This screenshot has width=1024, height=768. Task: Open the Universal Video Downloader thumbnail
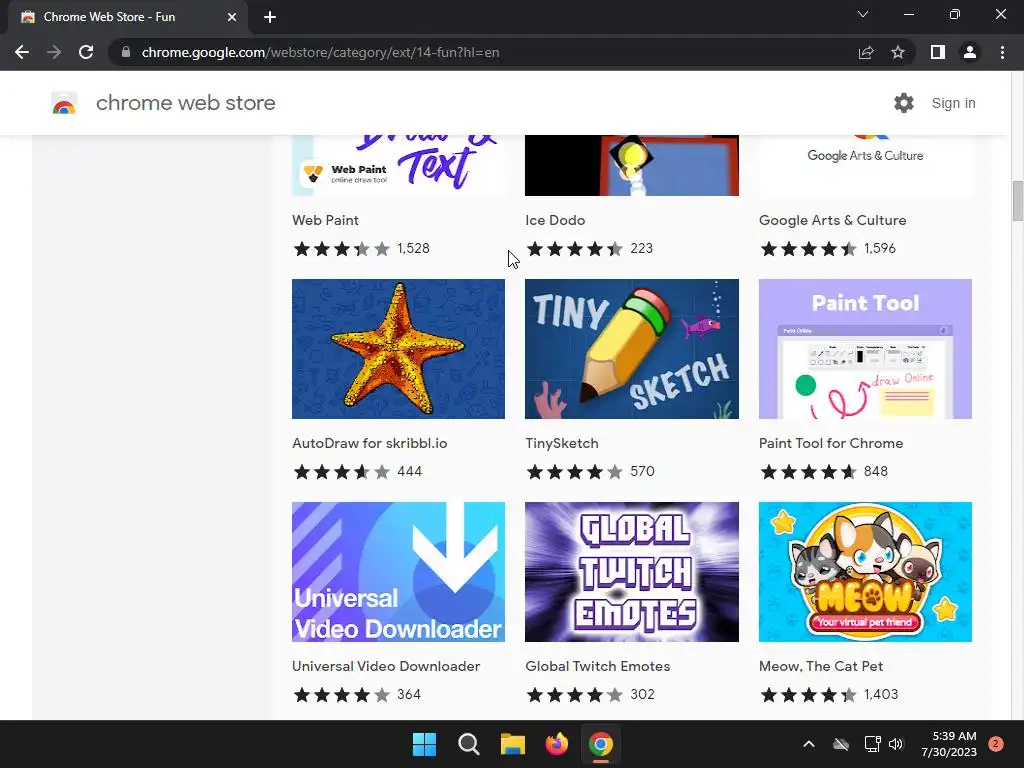398,572
